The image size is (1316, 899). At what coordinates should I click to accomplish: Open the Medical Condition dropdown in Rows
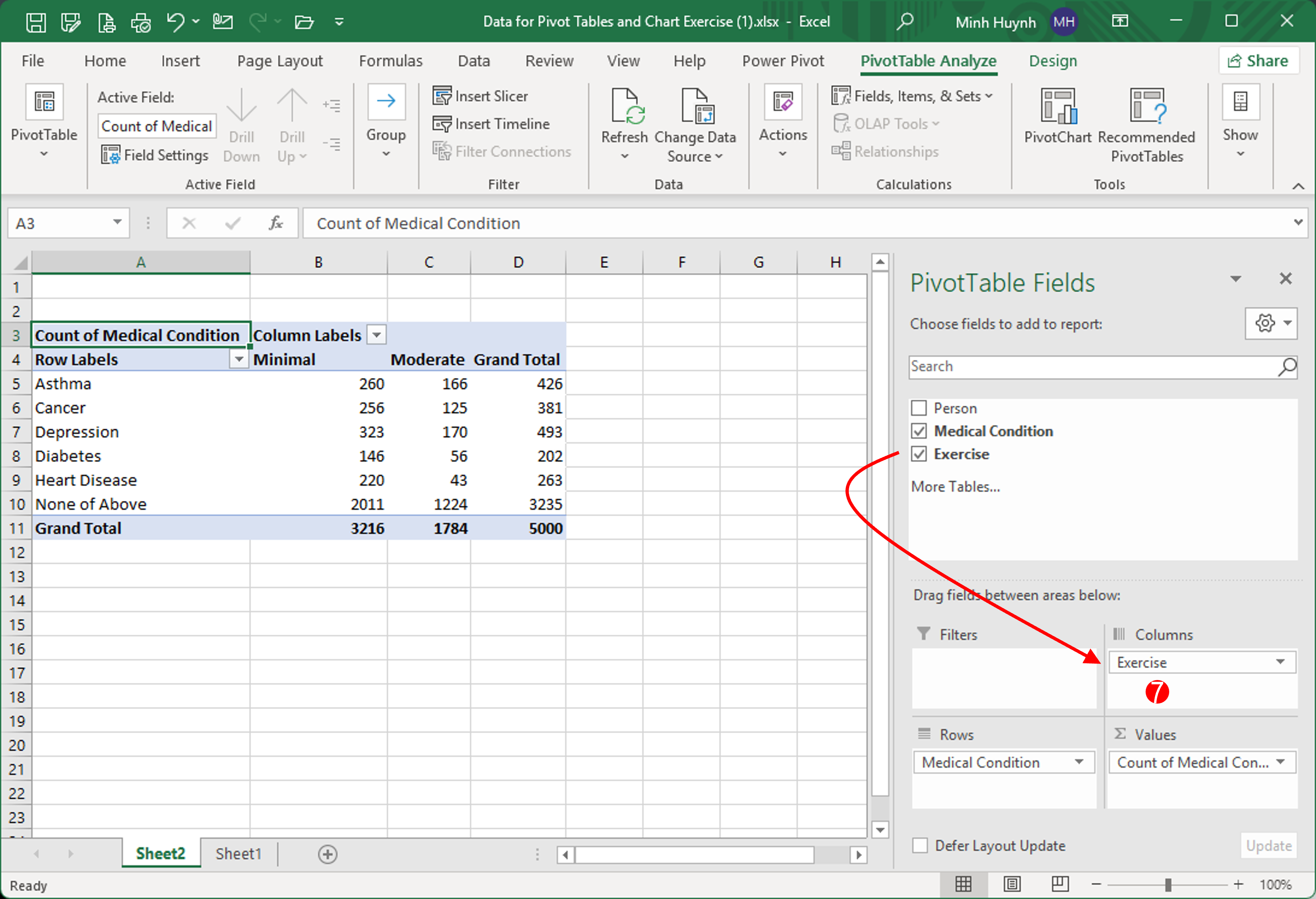(1079, 762)
